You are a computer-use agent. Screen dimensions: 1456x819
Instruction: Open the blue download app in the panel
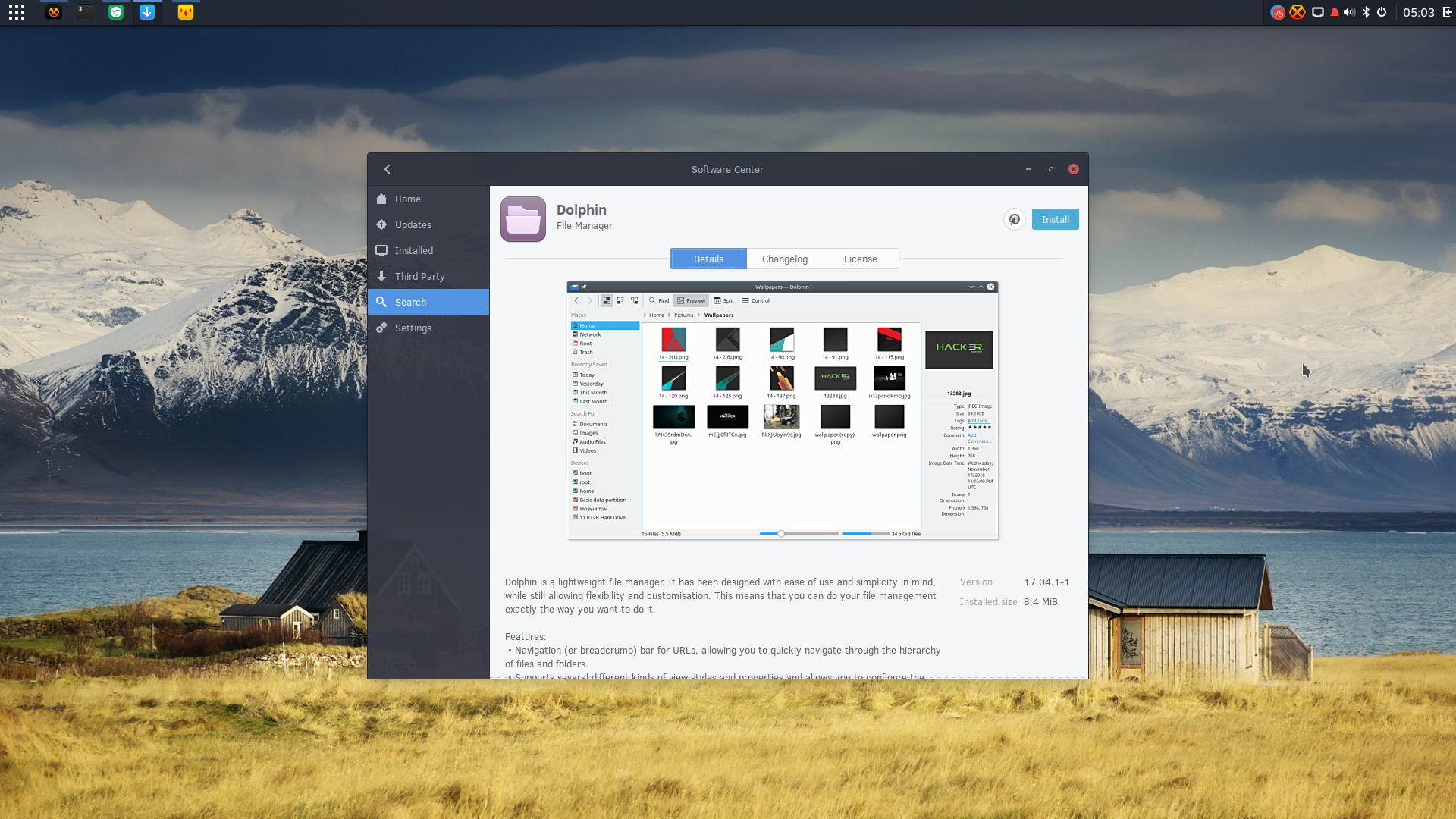(147, 12)
